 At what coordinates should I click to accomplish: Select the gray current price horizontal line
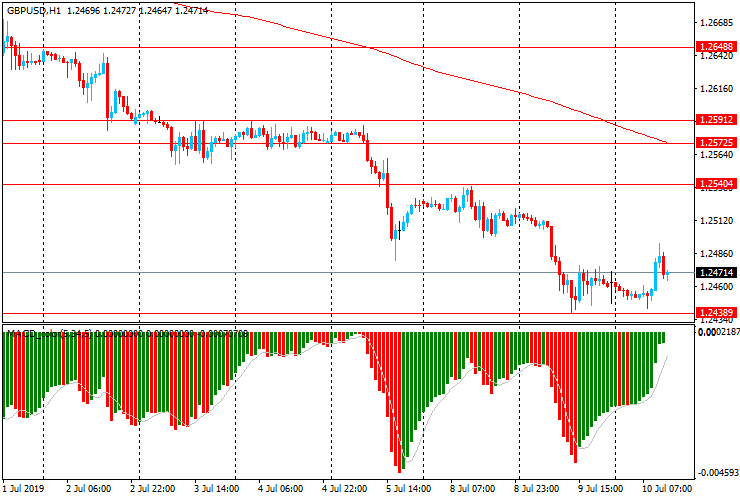pyautogui.click(x=348, y=272)
